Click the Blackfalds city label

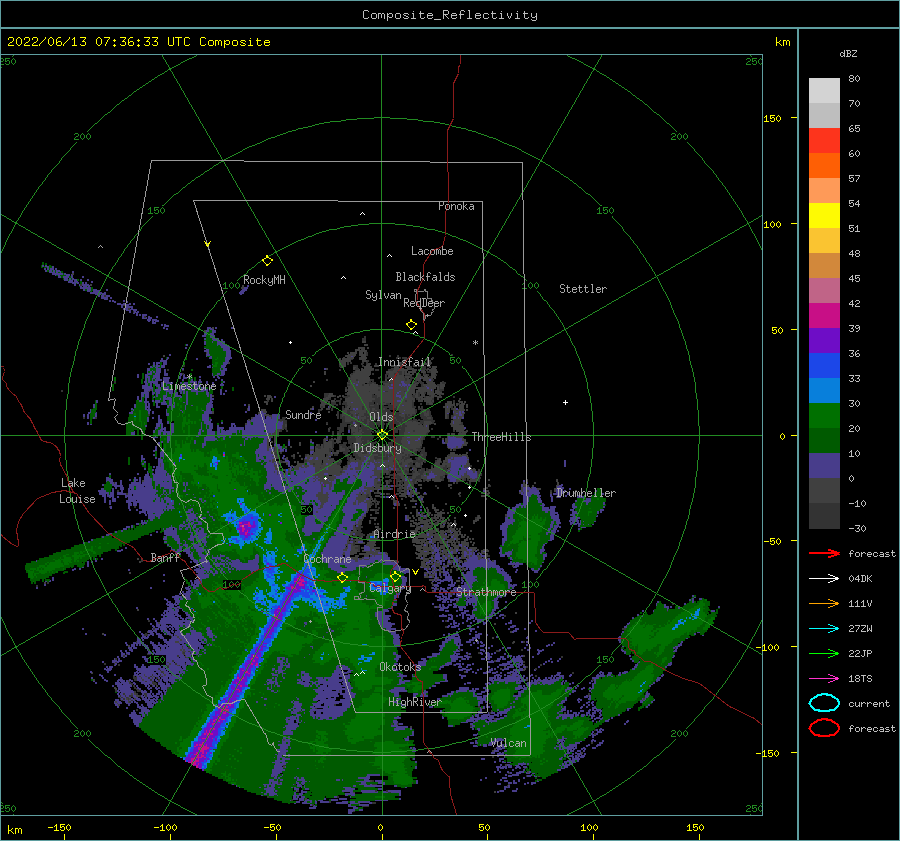[x=425, y=277]
